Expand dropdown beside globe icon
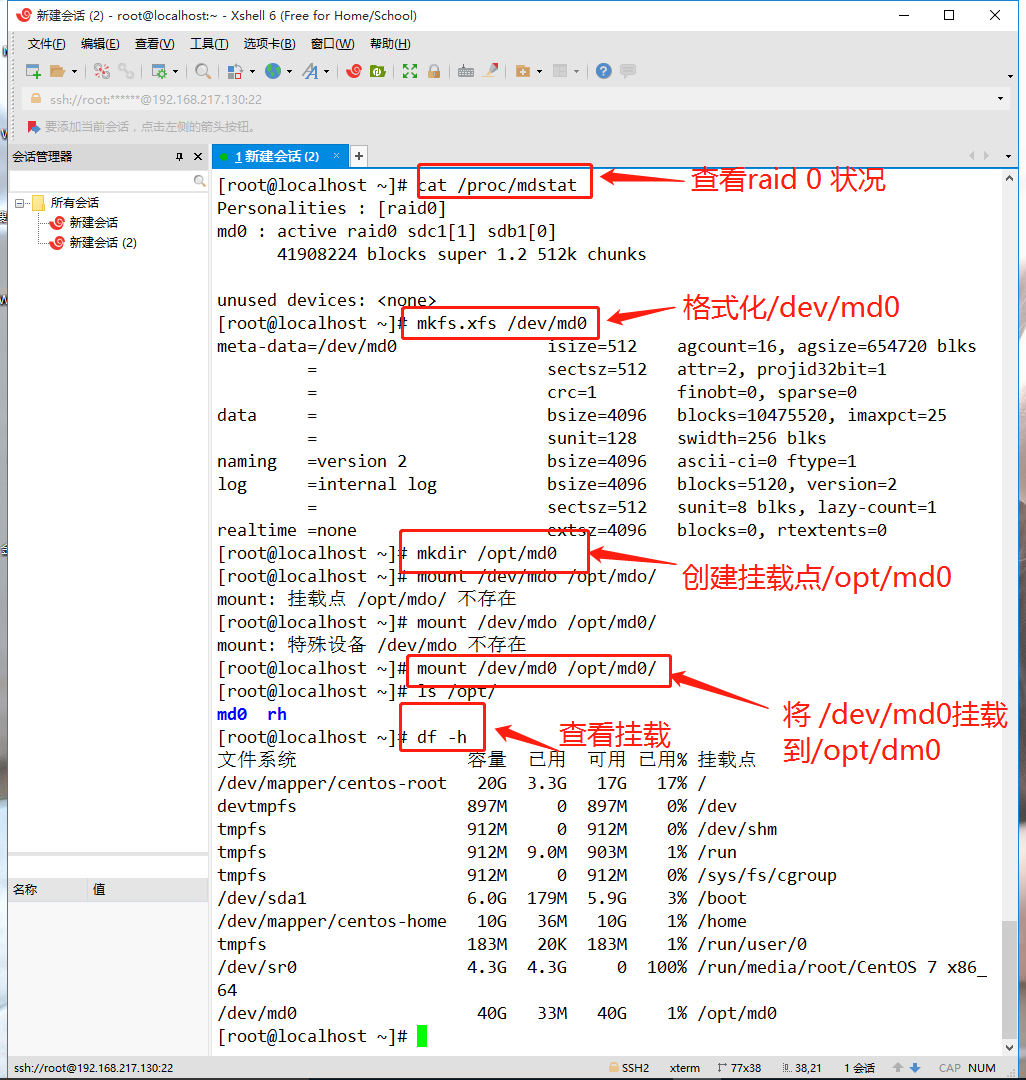Screen dimensions: 1026x1080 (x=289, y=71)
